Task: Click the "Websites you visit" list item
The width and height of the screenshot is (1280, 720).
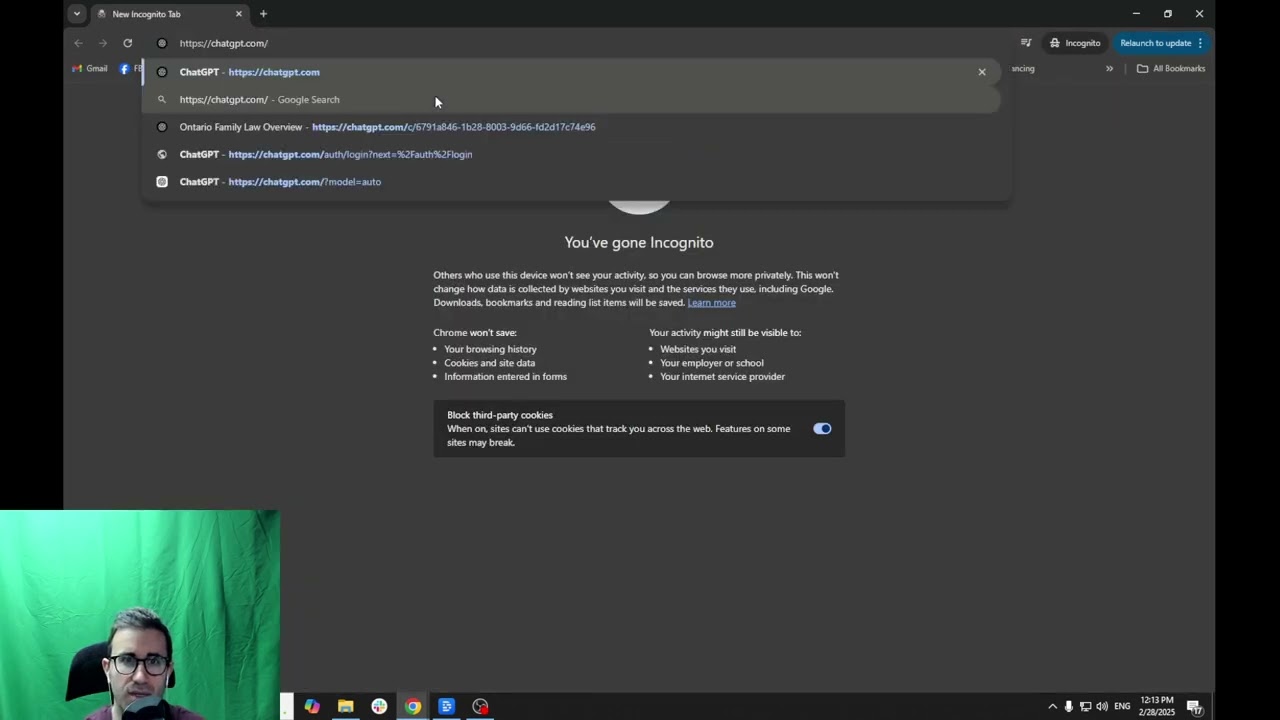Action: (x=698, y=349)
